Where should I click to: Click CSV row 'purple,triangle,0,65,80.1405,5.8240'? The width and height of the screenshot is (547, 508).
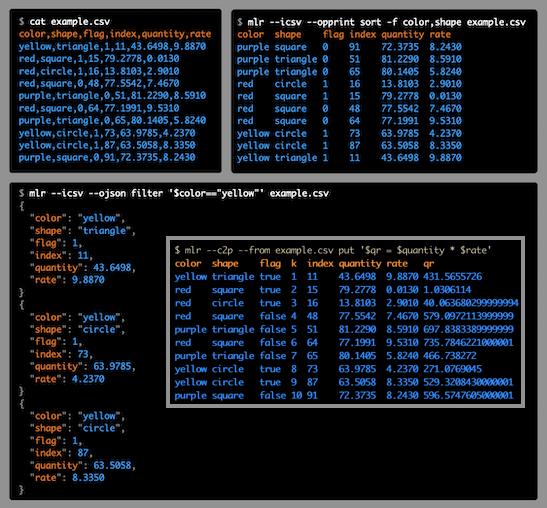tap(112, 120)
